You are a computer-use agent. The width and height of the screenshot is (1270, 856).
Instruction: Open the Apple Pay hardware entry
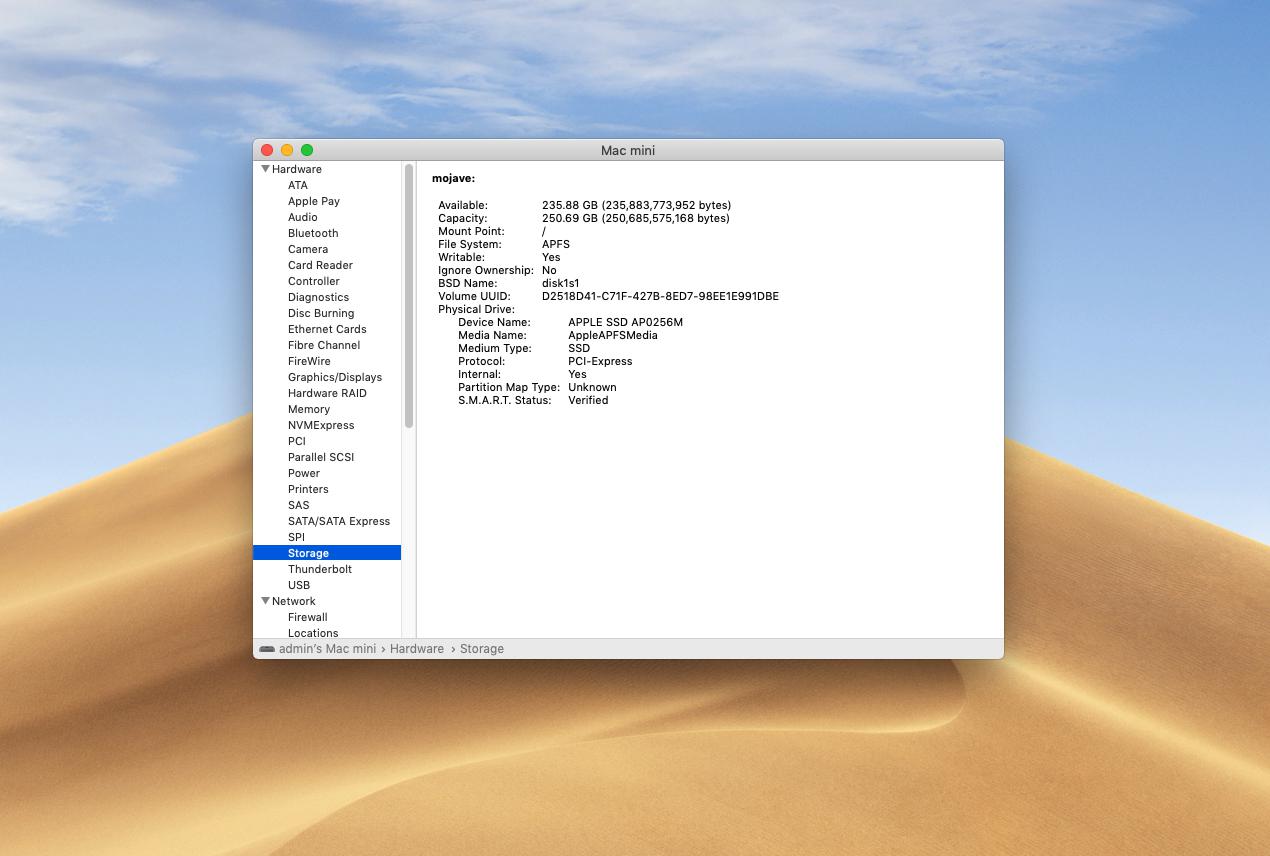pos(314,201)
